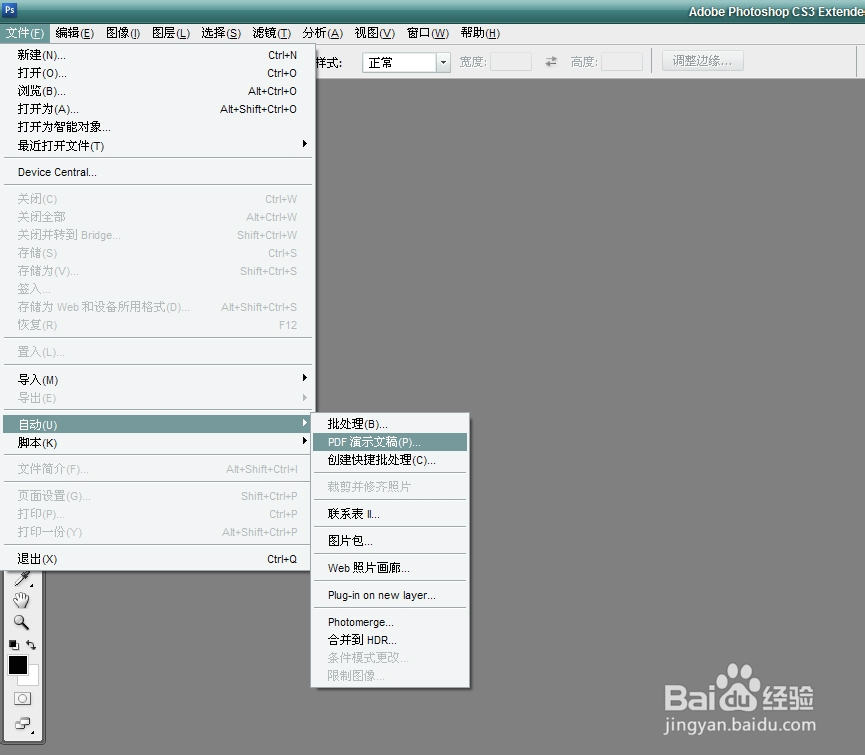Select the Eyedropper tool
This screenshot has width=865, height=755.
[x=21, y=580]
